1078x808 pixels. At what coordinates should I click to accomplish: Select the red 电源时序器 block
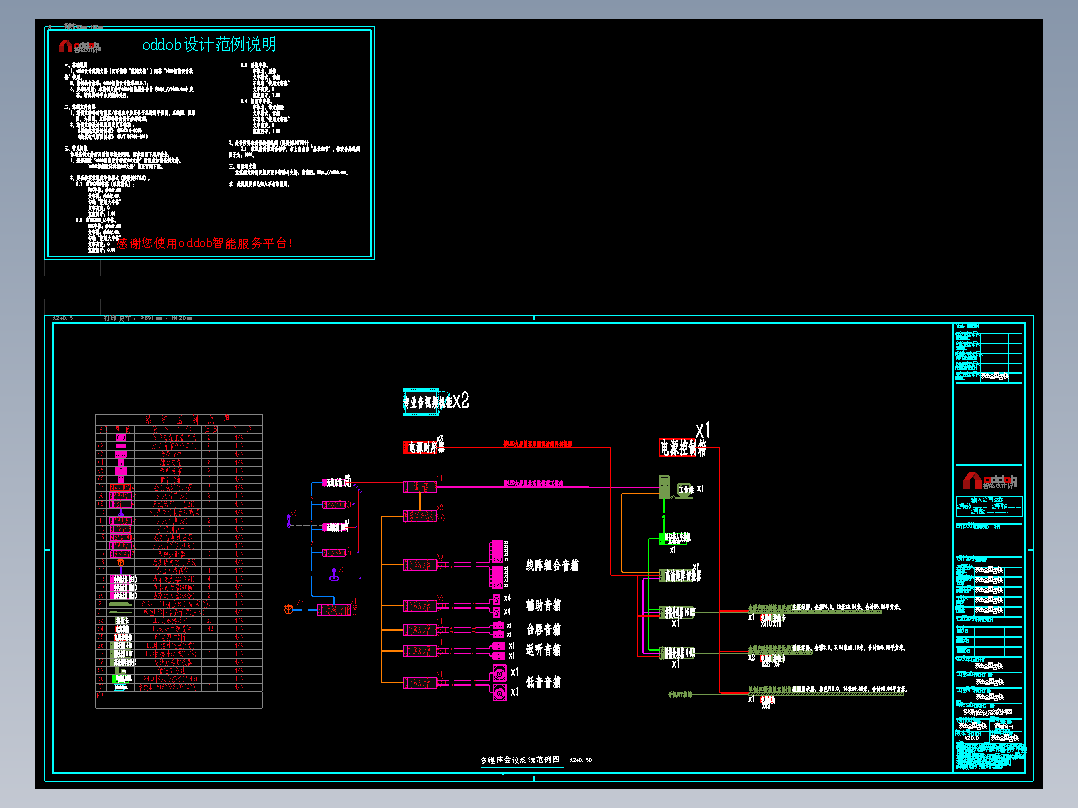424,447
